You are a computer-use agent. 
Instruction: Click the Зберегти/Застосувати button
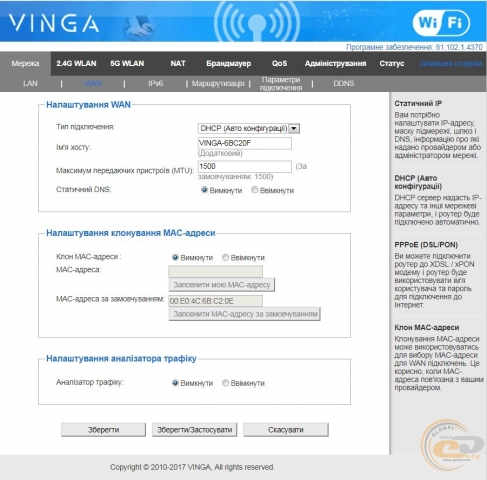point(195,430)
